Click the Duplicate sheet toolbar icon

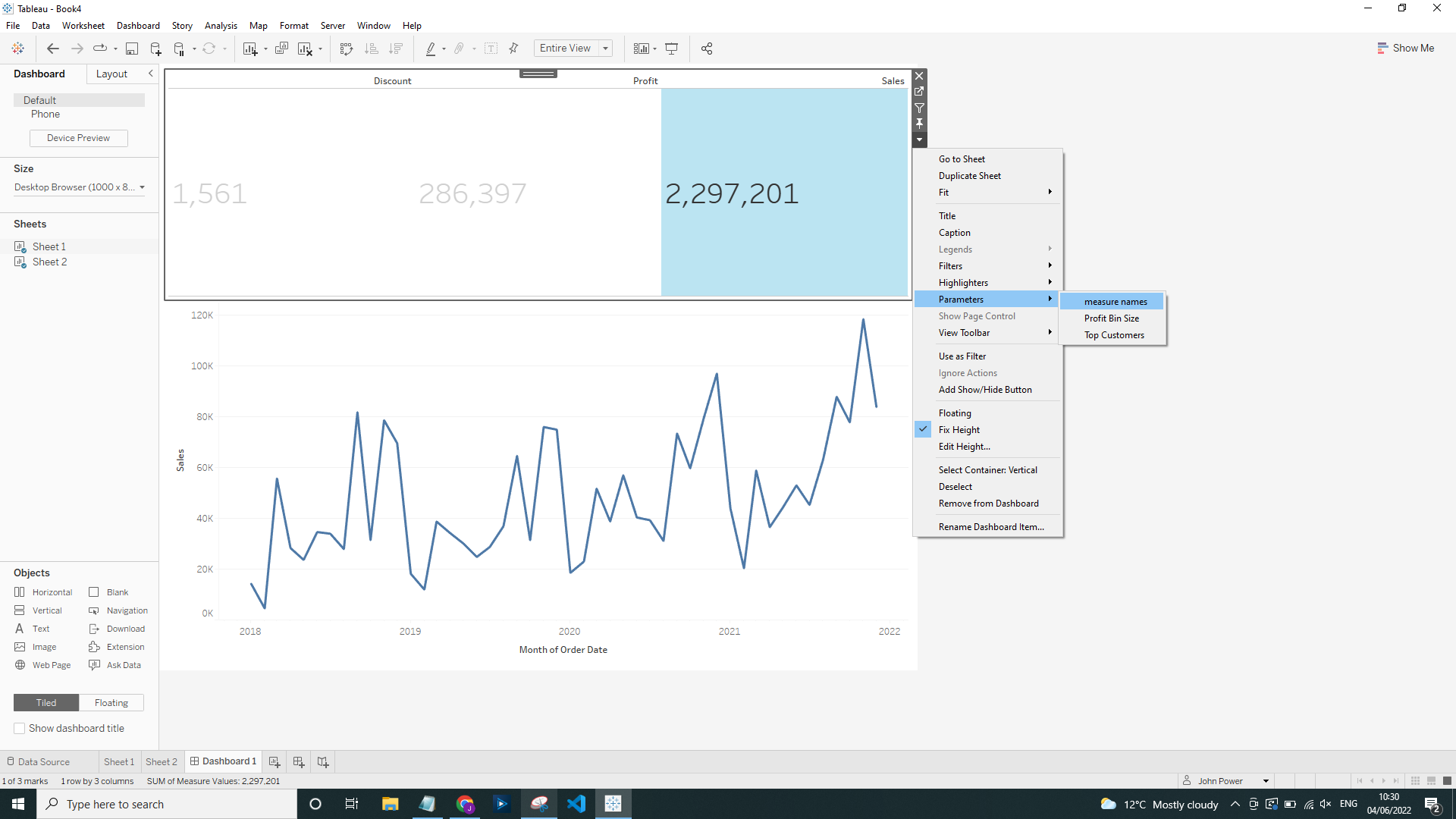281,49
